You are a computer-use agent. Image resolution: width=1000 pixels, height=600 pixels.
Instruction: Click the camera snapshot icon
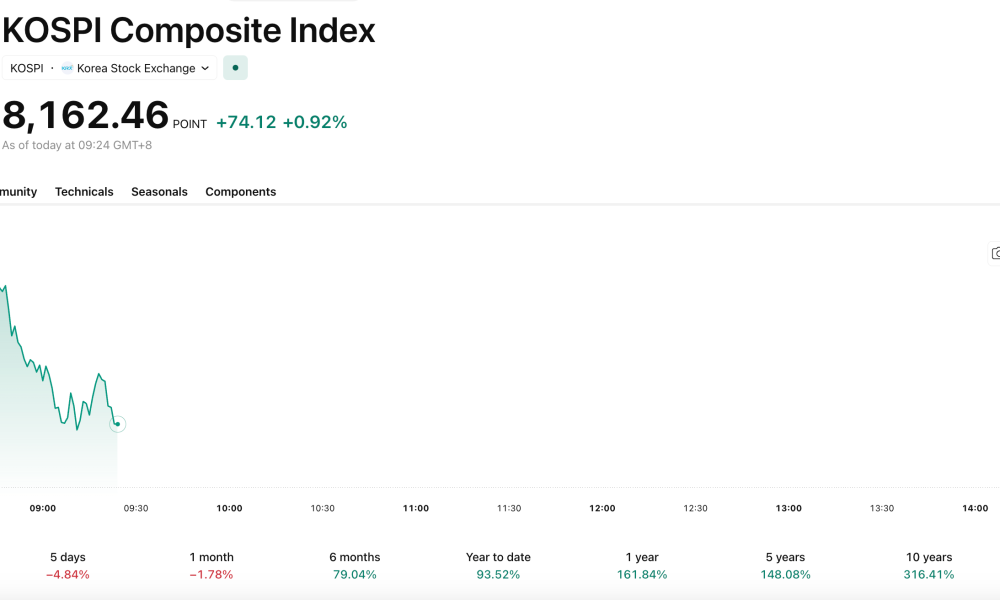[x=995, y=253]
